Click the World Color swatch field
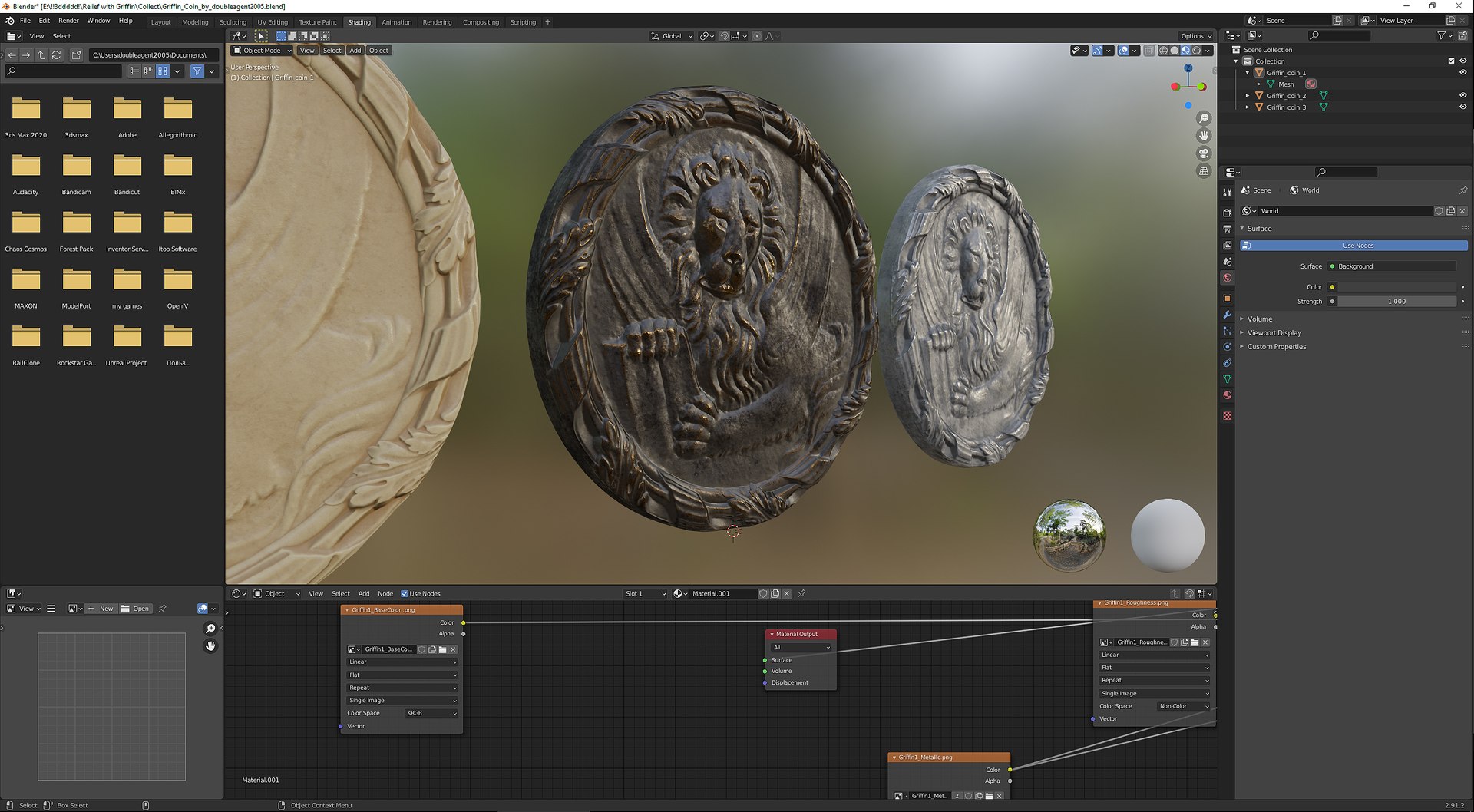 pos(1396,287)
